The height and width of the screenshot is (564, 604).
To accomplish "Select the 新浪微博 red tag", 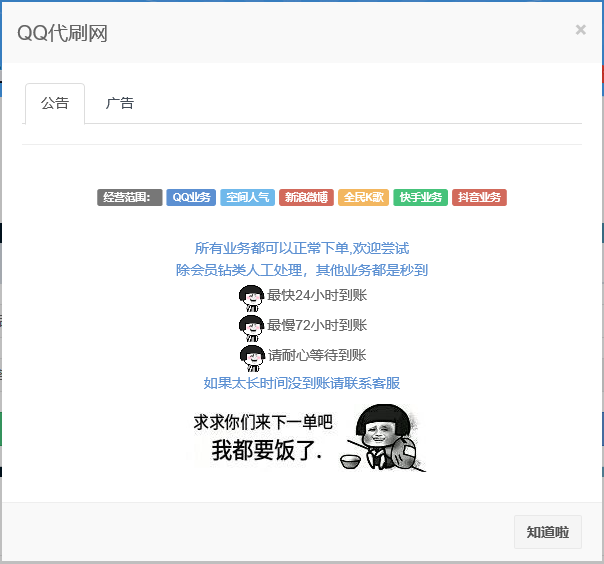I will 306,197.
